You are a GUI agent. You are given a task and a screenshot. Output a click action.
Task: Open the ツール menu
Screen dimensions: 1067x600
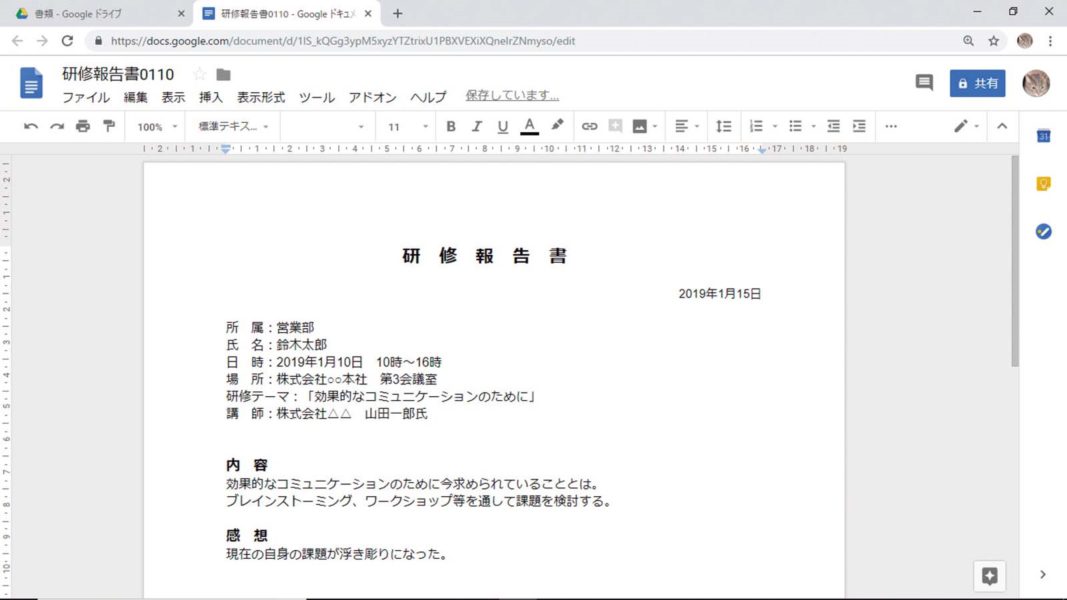(316, 97)
